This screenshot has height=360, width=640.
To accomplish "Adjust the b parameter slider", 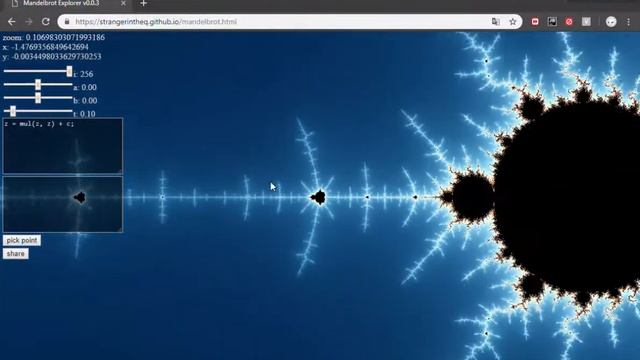I will tap(38, 98).
